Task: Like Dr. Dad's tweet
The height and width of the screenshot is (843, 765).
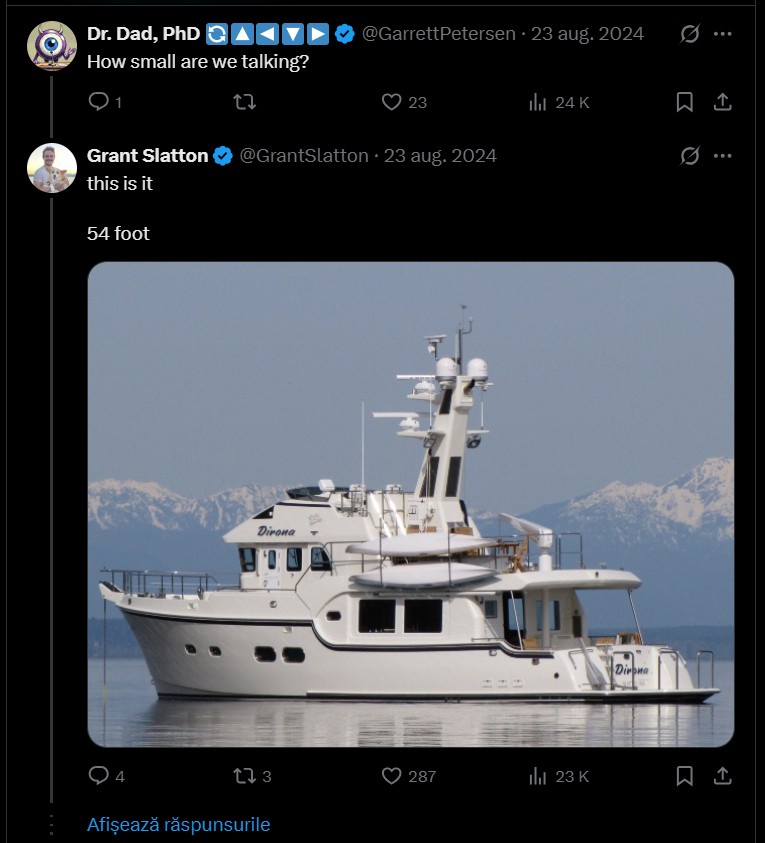Action: pos(392,102)
